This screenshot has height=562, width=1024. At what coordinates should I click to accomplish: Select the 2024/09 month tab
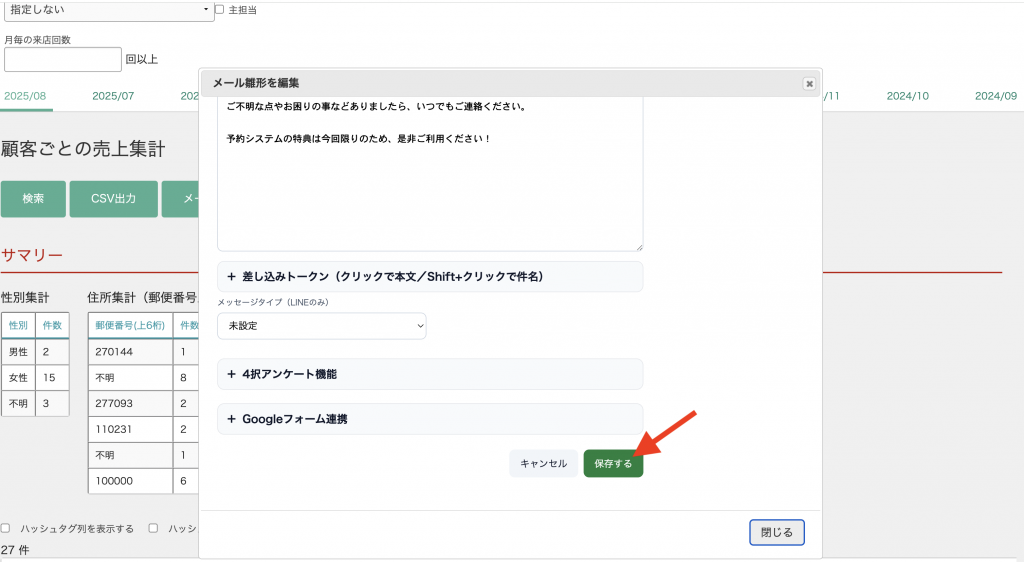[x=995, y=96]
